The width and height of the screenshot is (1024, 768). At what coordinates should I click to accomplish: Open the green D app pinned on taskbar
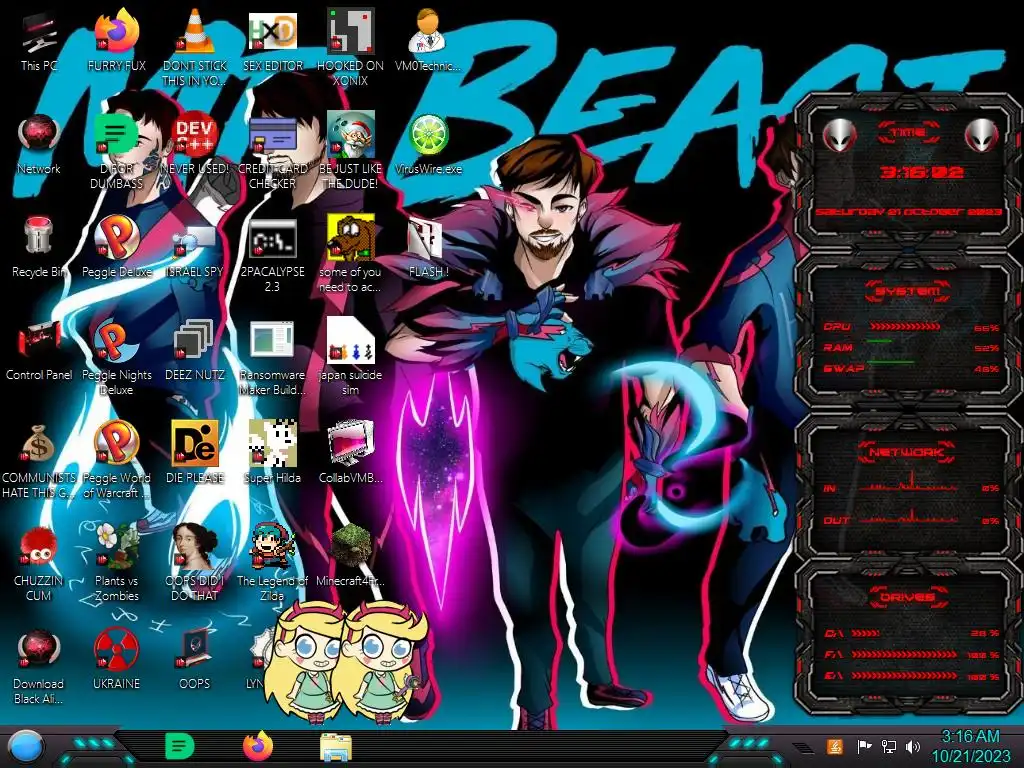180,746
